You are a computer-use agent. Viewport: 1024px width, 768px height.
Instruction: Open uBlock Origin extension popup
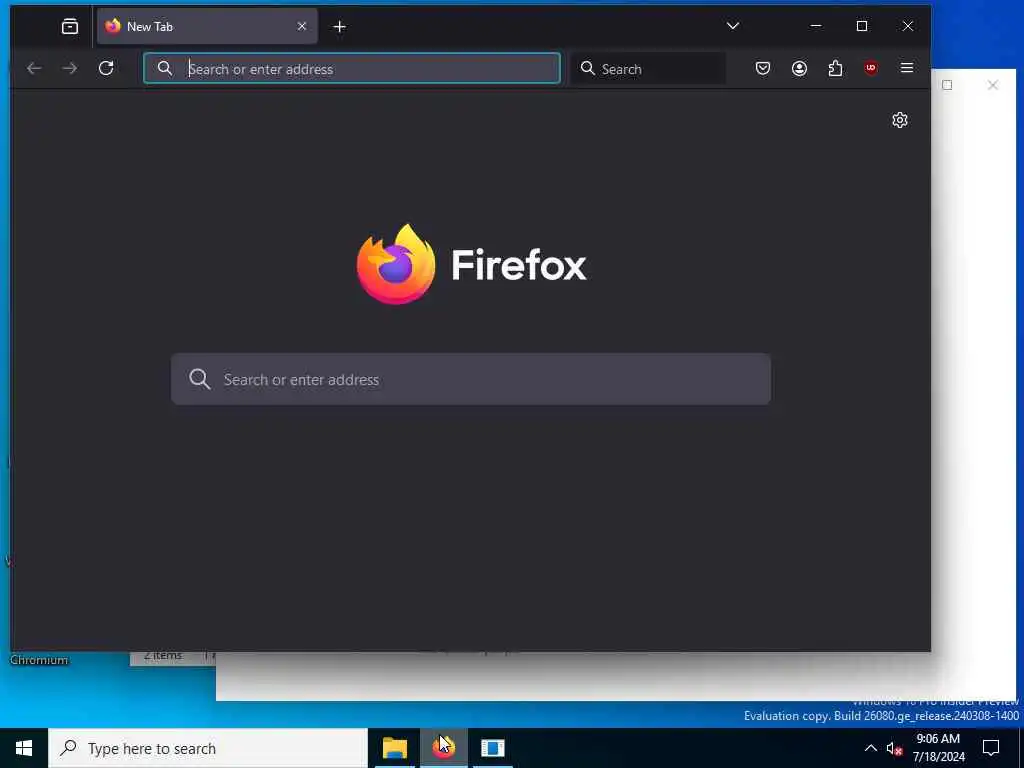coord(871,68)
